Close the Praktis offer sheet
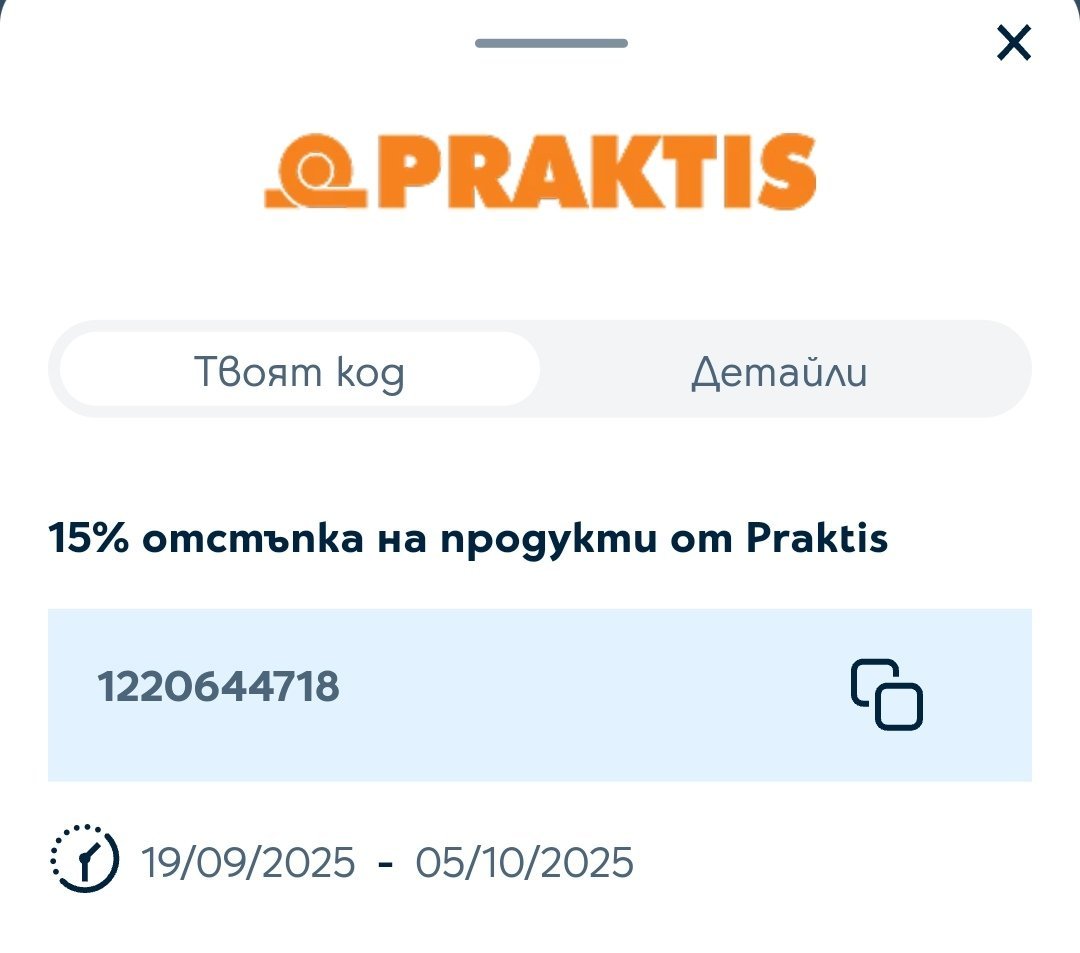1080x953 pixels. [x=1013, y=43]
